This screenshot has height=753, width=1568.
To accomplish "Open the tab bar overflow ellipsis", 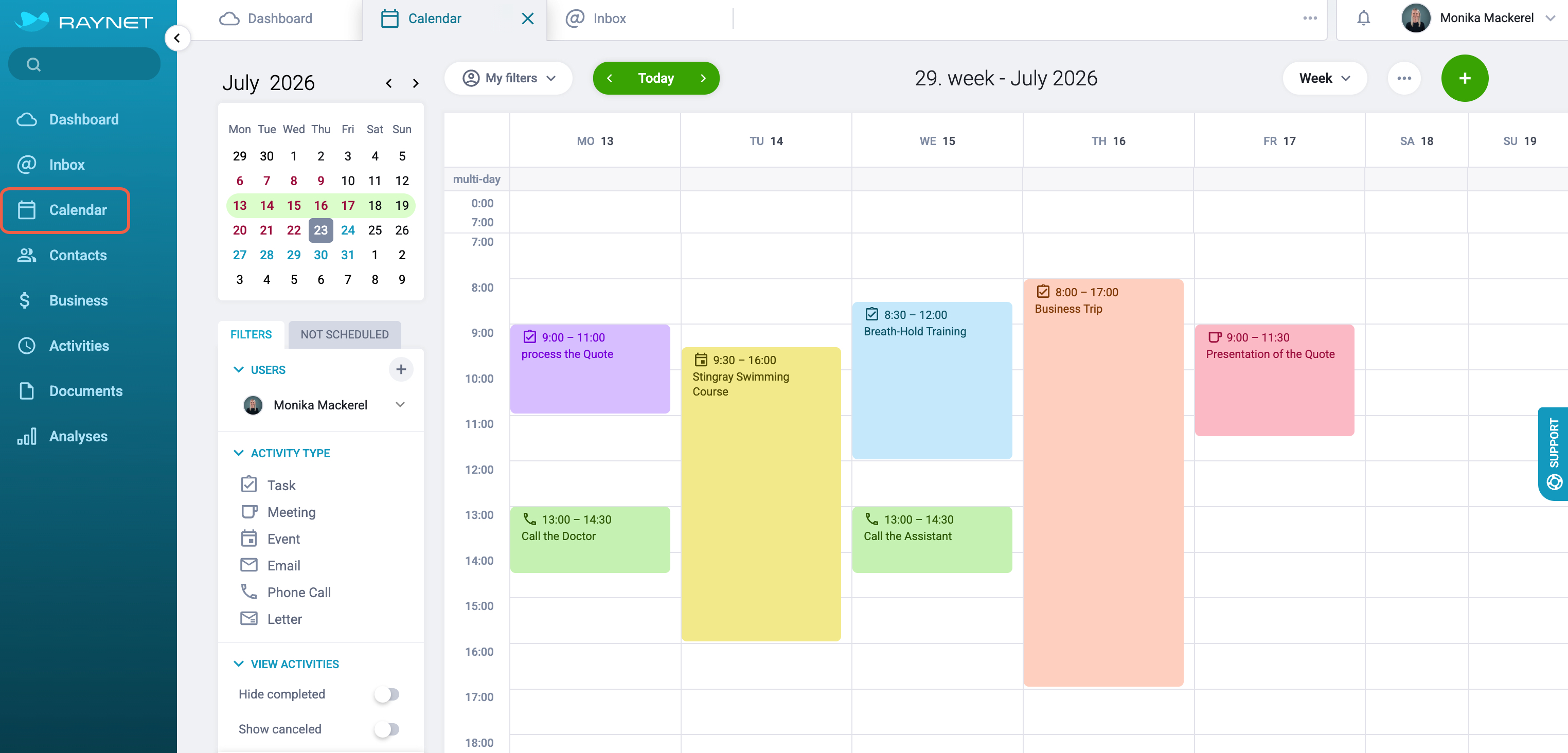I will tap(1310, 19).
